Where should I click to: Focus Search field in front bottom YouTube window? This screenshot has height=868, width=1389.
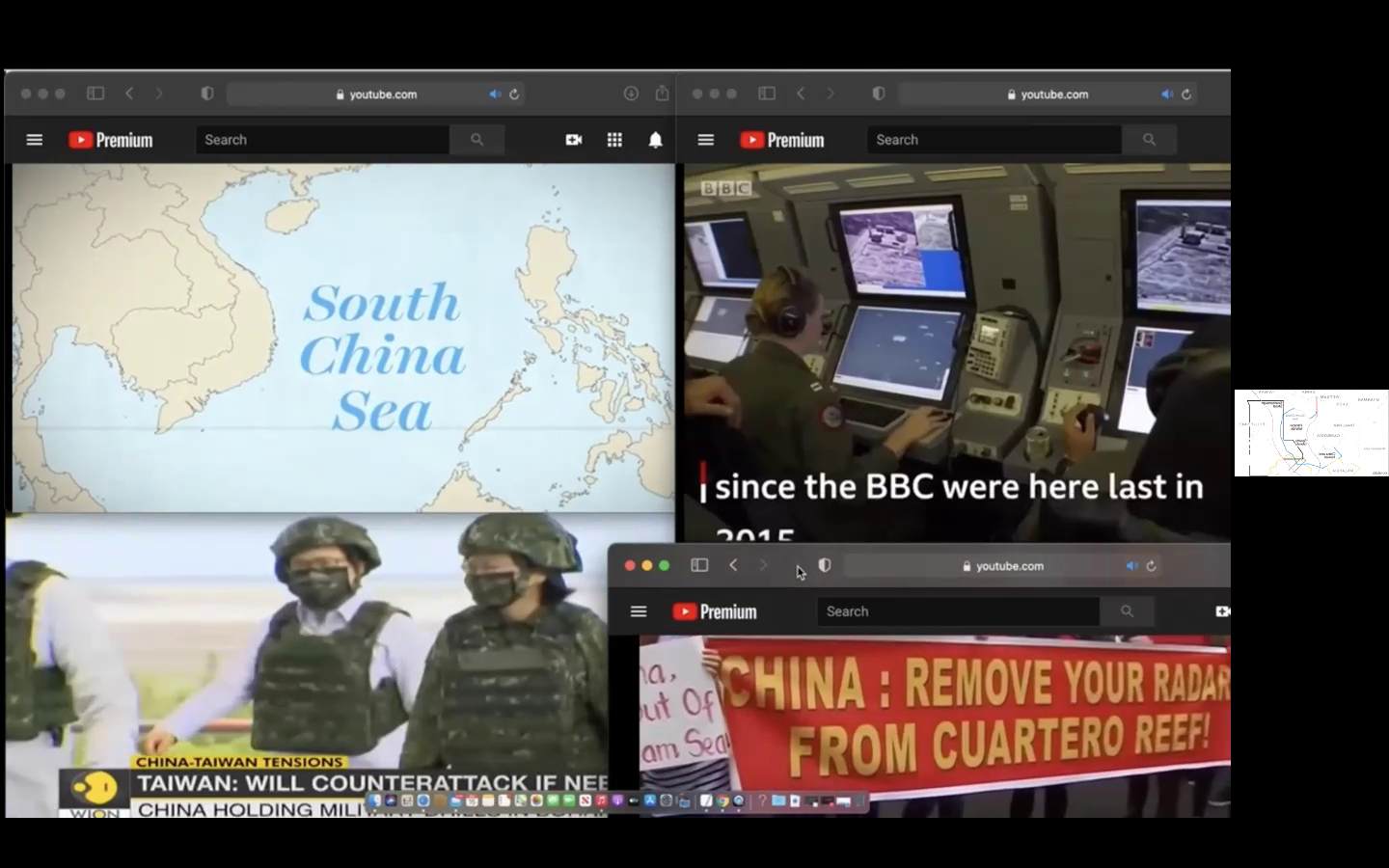958,611
